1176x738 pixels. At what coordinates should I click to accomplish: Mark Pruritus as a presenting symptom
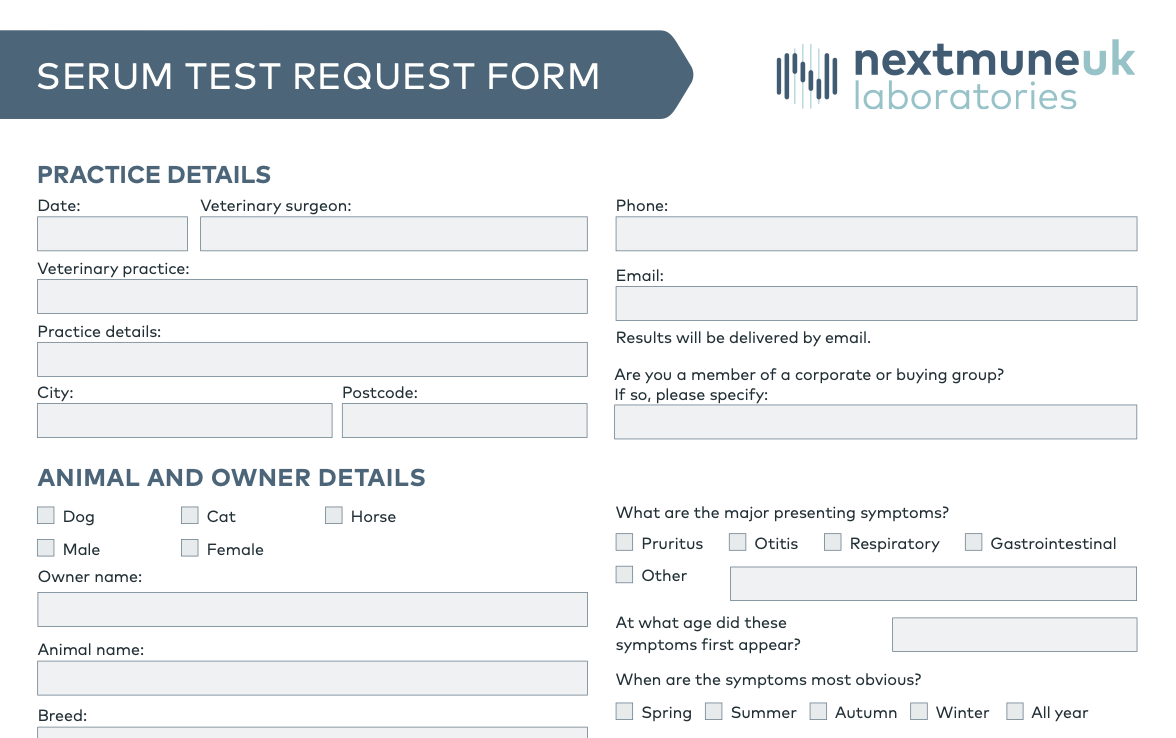tap(624, 542)
